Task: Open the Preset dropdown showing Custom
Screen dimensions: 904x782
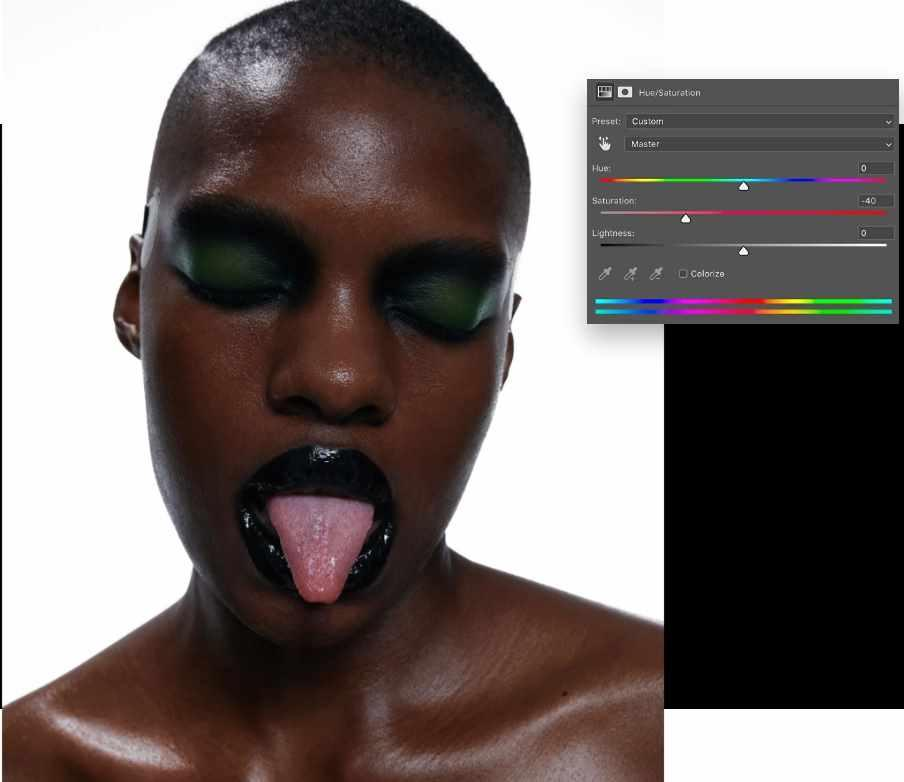Action: point(759,121)
